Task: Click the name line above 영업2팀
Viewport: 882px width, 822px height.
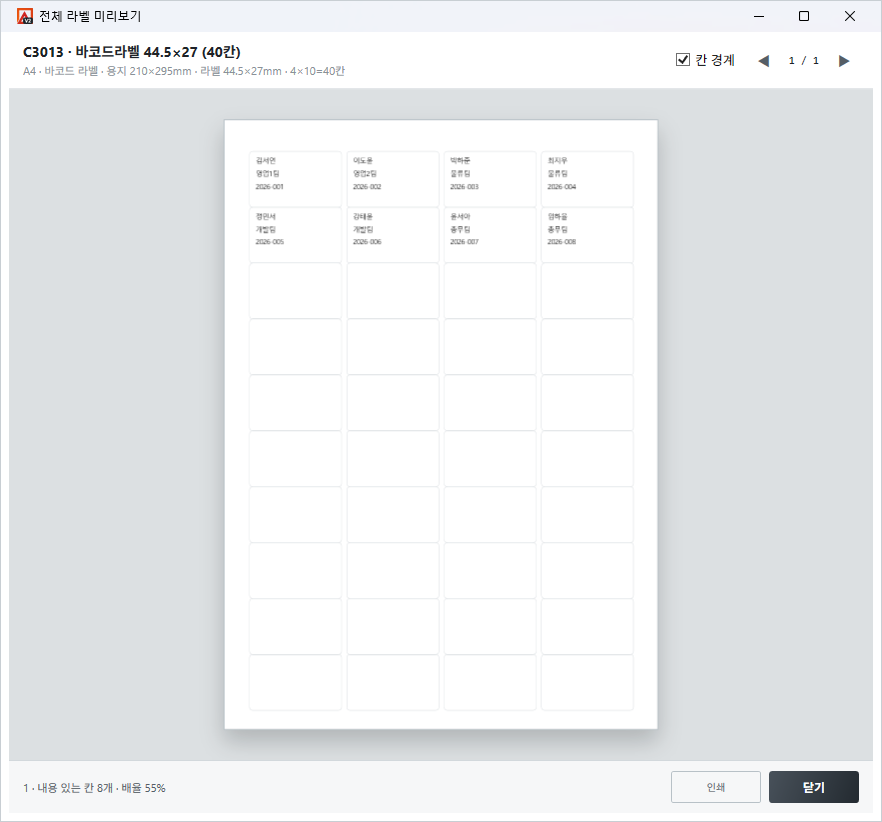Action: (363, 161)
